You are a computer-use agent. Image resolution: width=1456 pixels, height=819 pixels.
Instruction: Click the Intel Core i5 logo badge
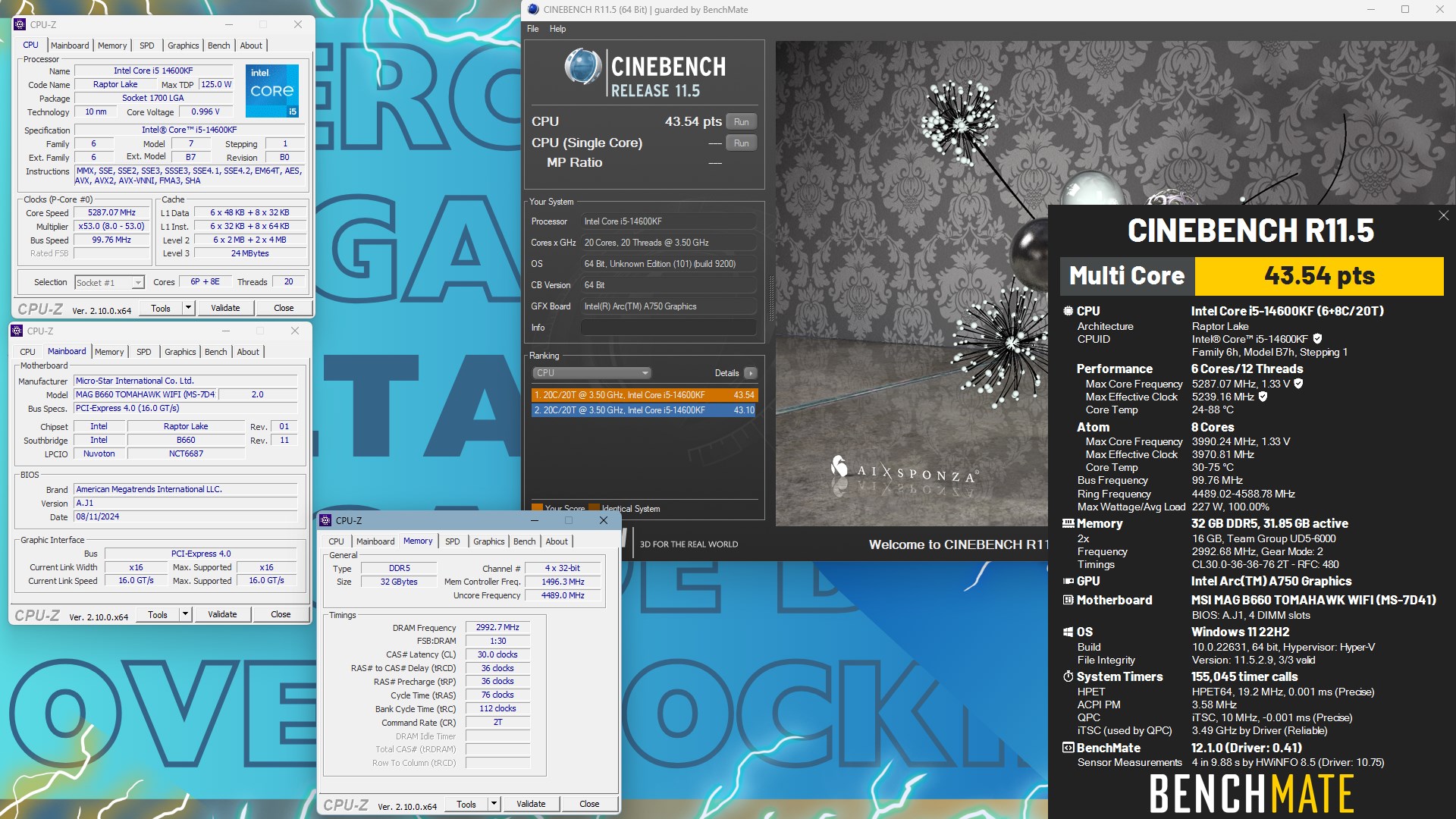pos(272,90)
